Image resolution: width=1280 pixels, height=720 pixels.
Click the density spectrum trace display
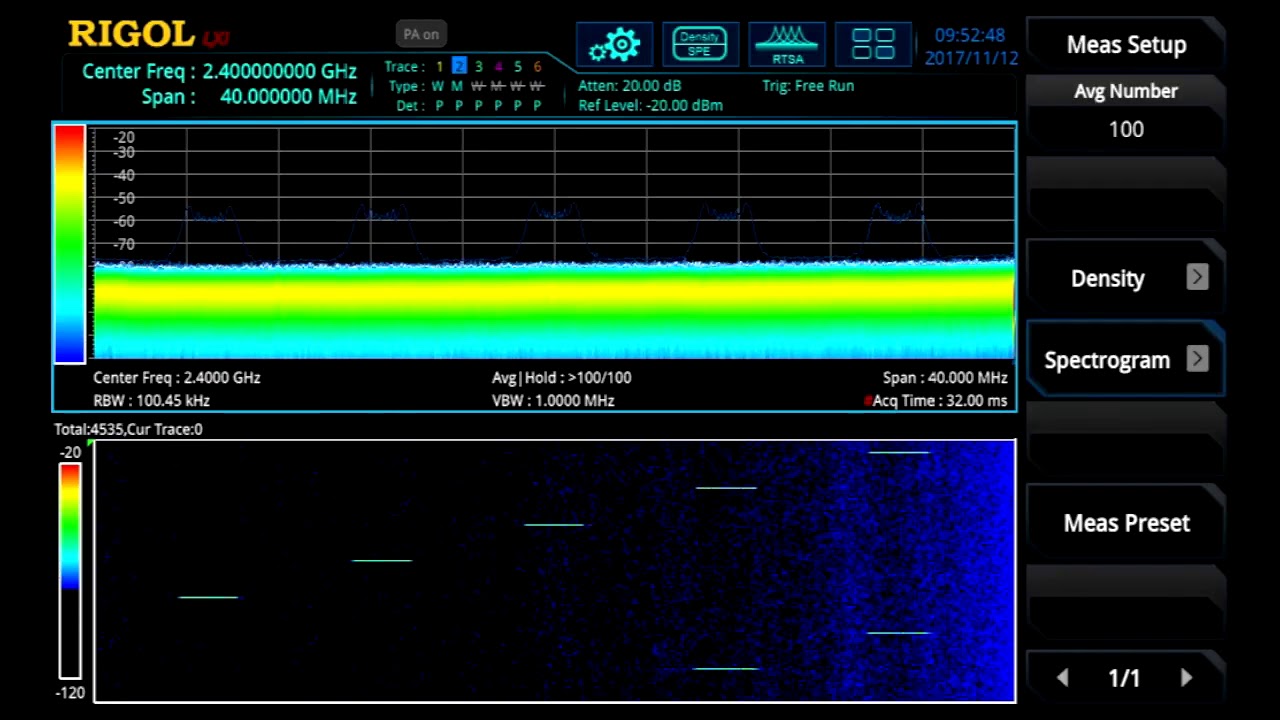pos(554,243)
